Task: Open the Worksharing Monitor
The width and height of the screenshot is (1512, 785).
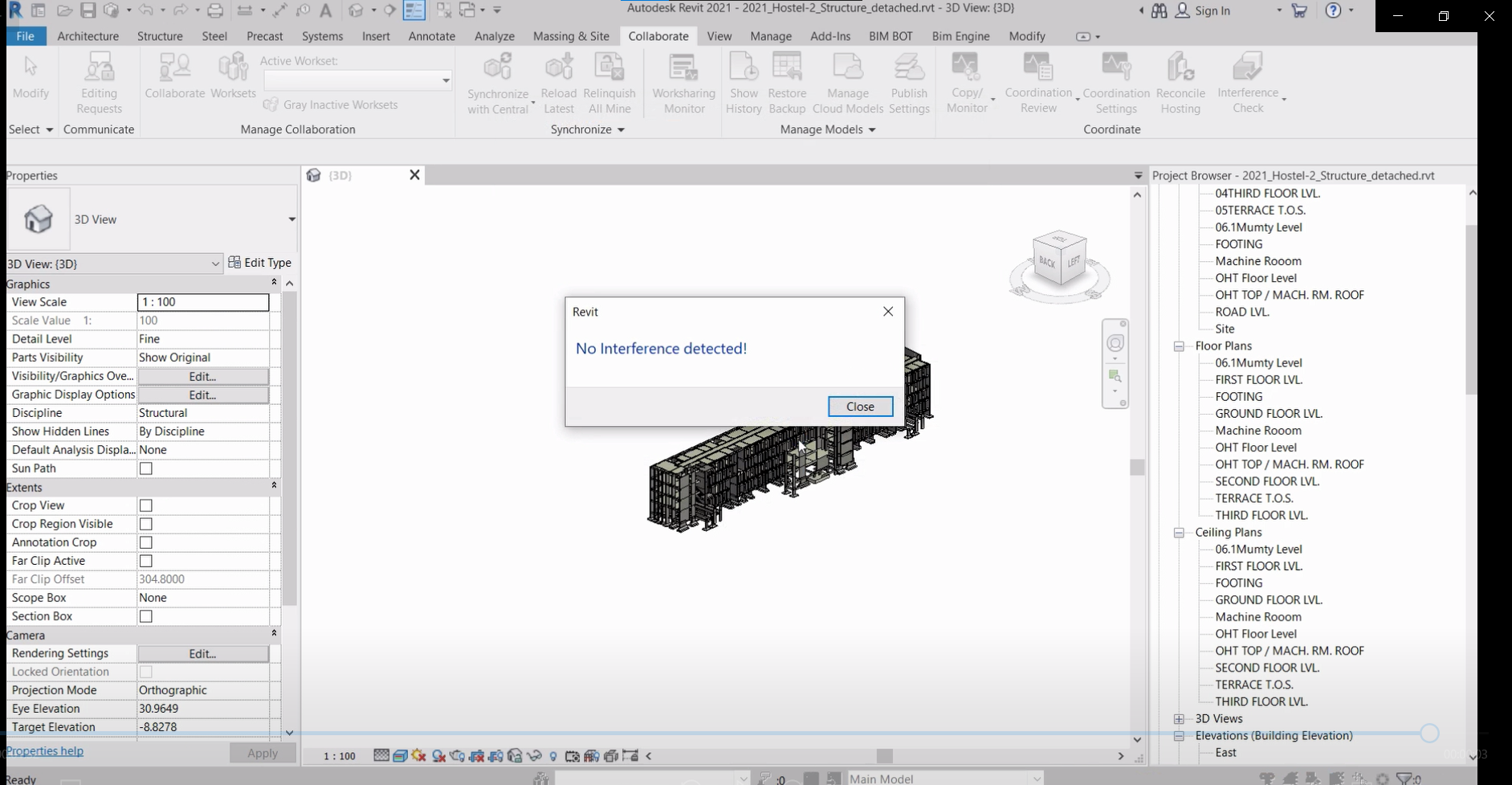Action: click(684, 84)
